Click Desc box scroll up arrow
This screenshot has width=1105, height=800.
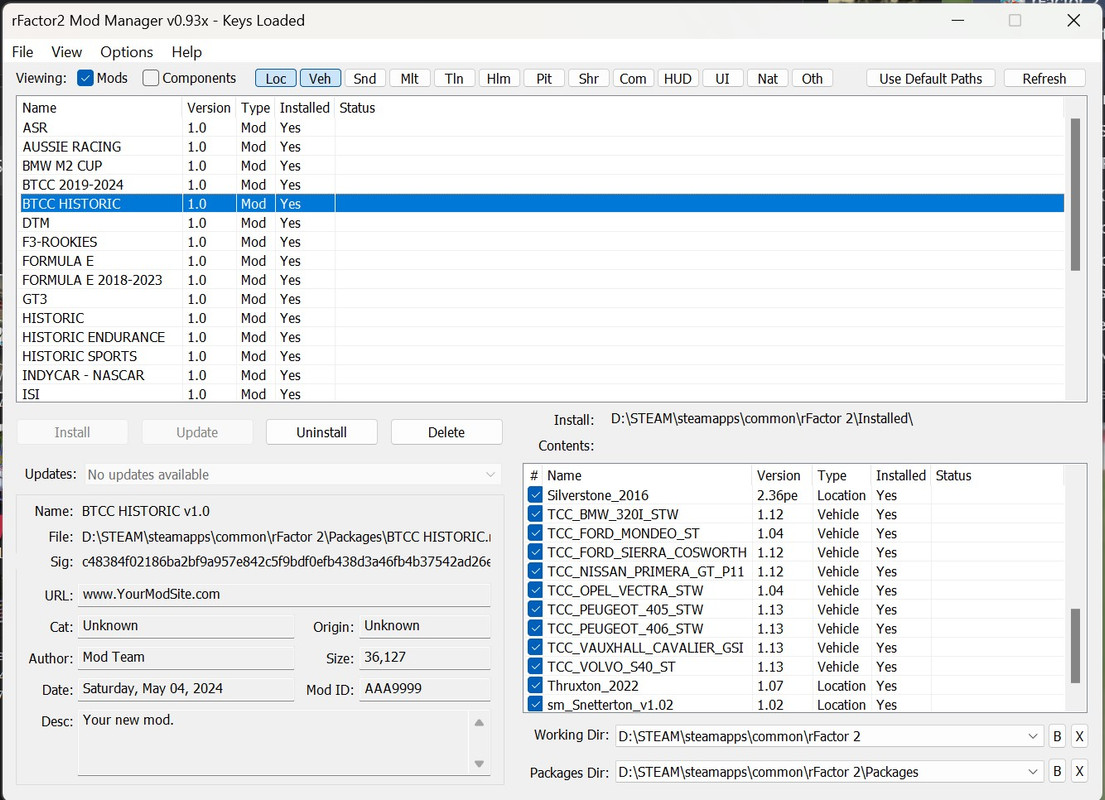click(479, 722)
